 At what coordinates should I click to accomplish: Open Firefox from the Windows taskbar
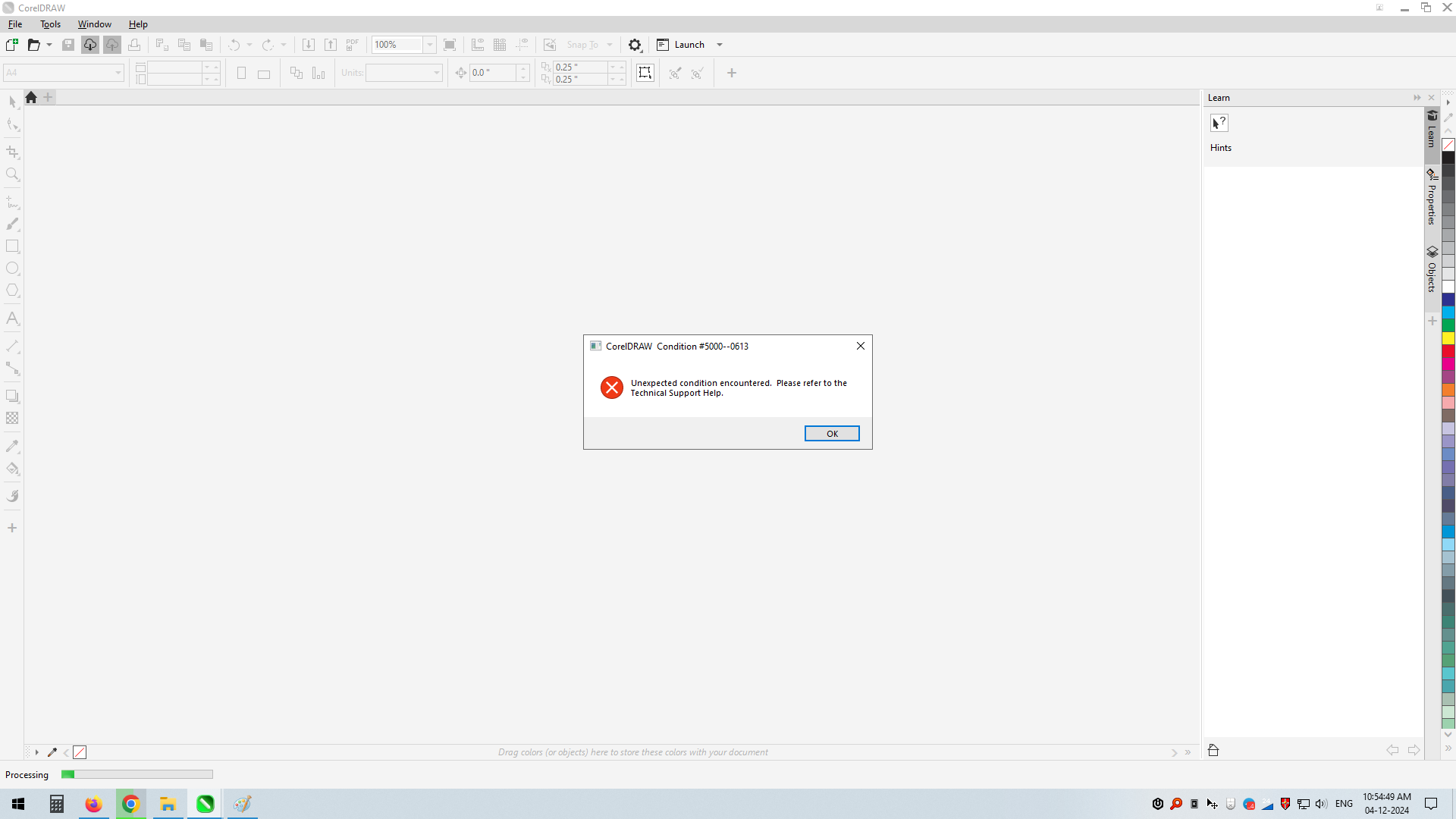tap(93, 804)
